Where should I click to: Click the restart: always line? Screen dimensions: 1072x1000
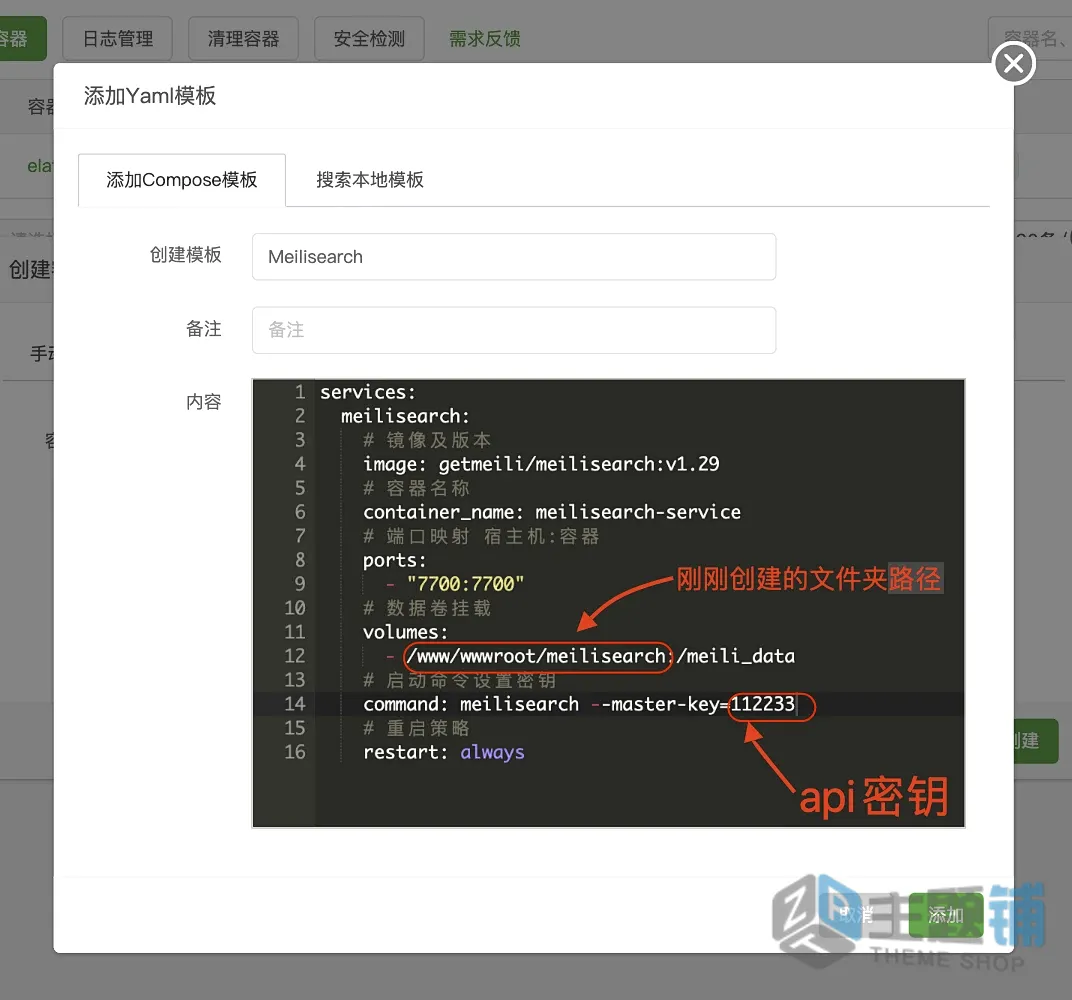tap(444, 753)
